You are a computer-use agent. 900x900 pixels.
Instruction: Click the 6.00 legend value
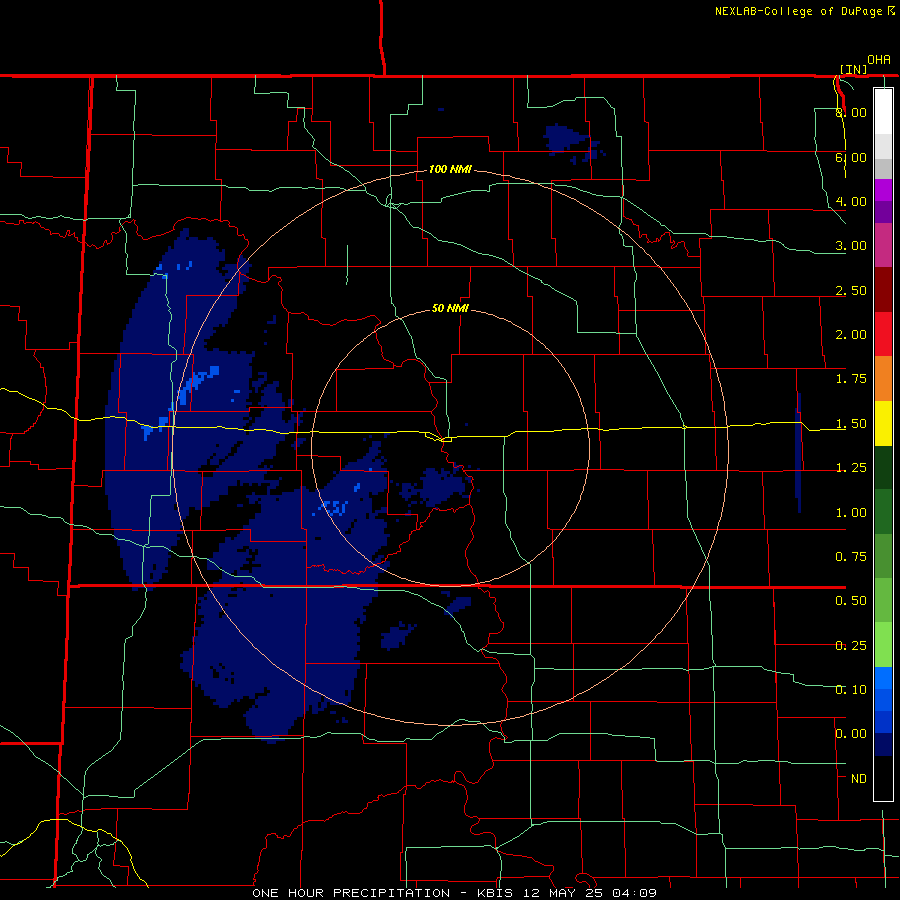[x=851, y=157]
